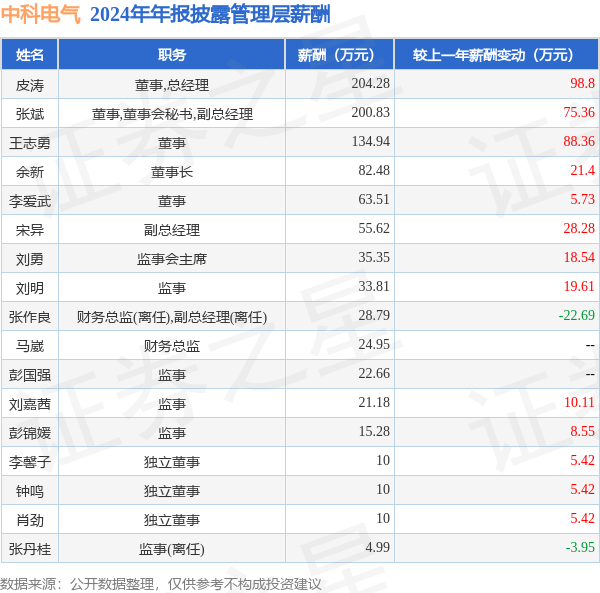Click 宋异's position cell 副总经理
The image size is (600, 593).
(172, 230)
